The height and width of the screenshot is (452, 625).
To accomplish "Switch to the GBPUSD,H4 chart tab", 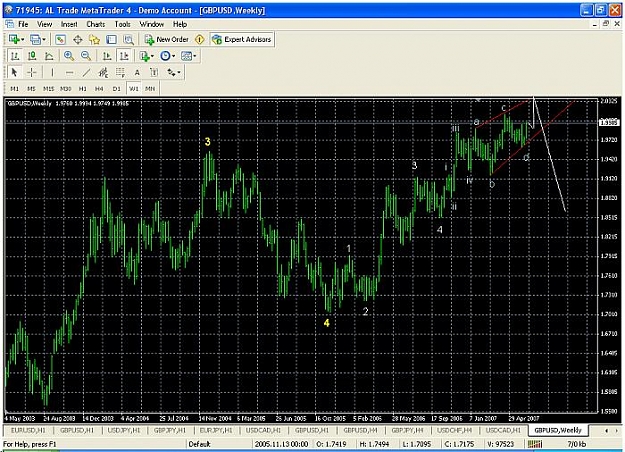I will 360,430.
